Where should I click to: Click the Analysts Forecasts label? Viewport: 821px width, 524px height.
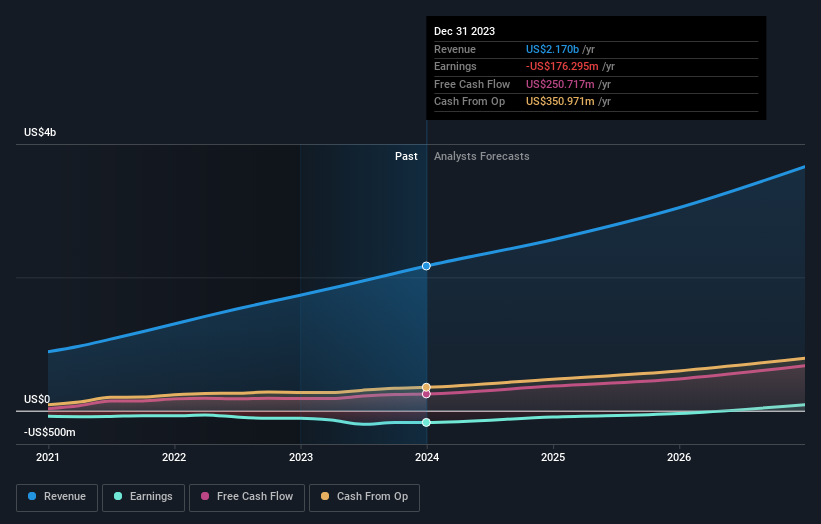(x=481, y=157)
